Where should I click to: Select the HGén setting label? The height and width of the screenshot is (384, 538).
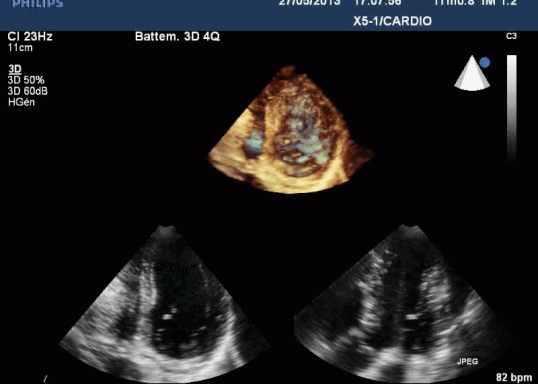coord(21,102)
